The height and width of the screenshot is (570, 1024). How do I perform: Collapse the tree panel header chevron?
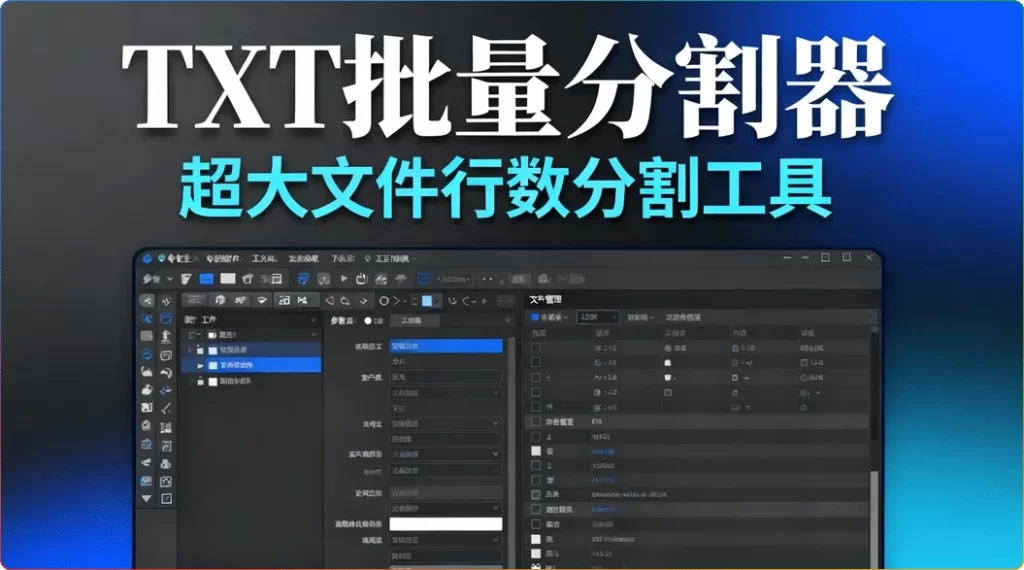coord(313,320)
